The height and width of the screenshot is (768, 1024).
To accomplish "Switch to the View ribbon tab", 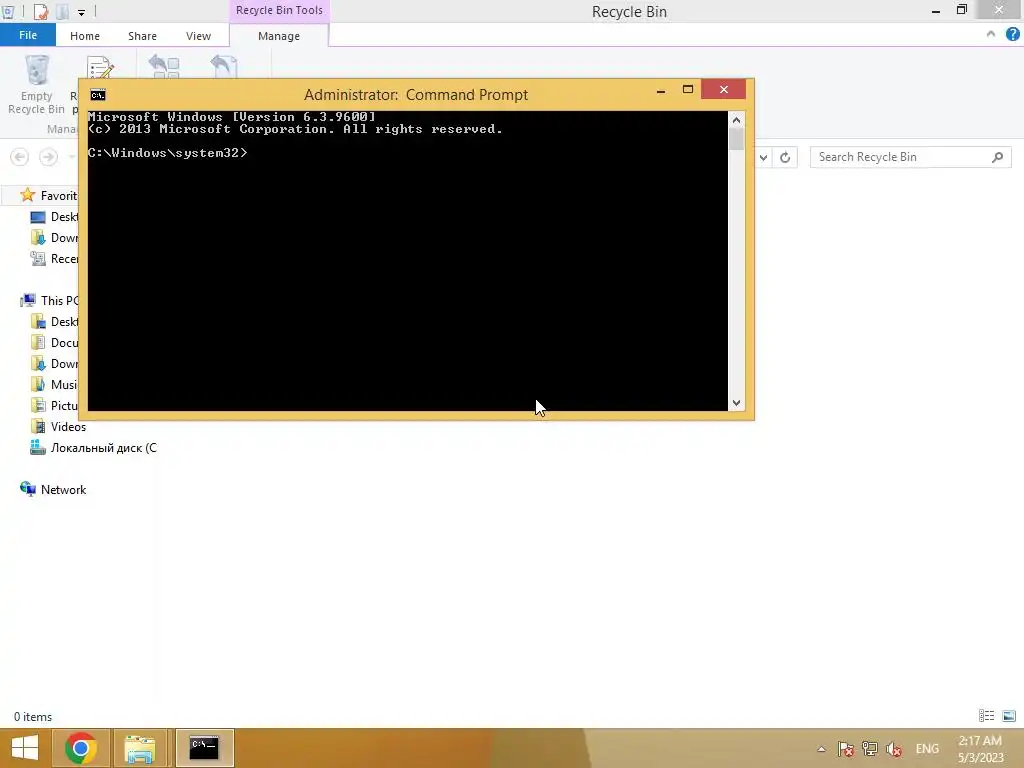I will [198, 36].
